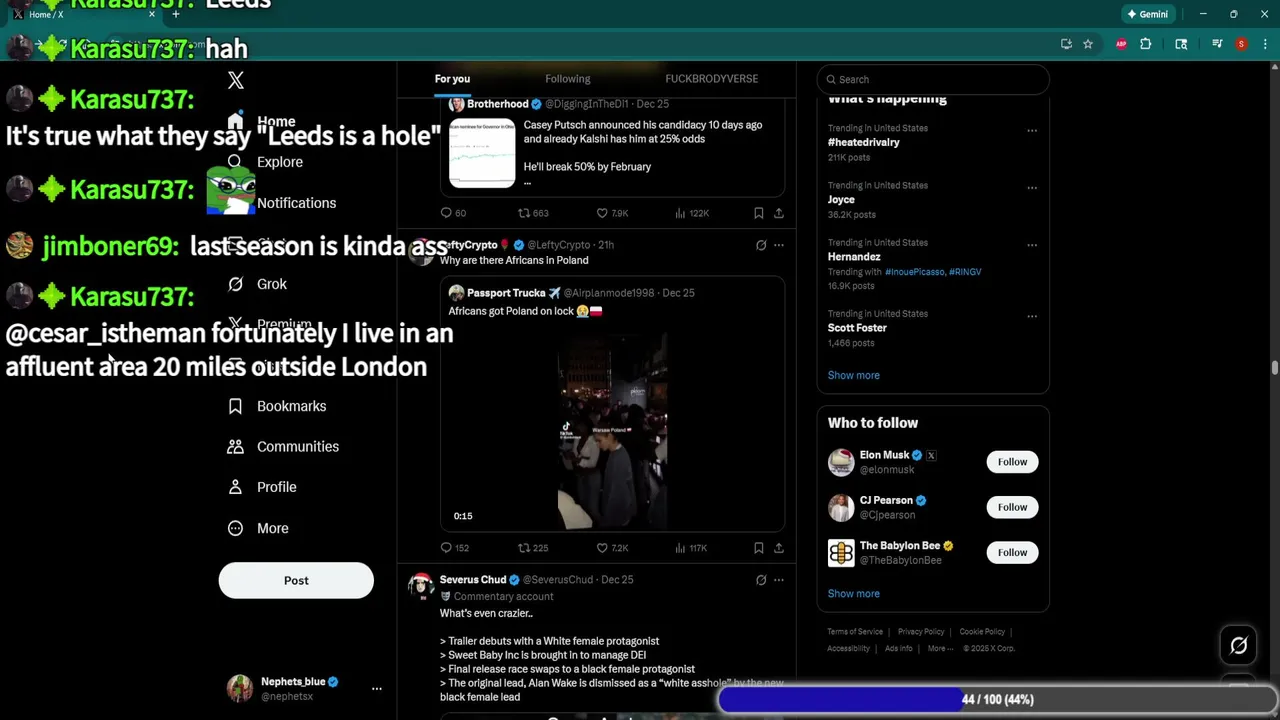
Task: Show more Who to follow suggestions
Action: [x=854, y=594]
